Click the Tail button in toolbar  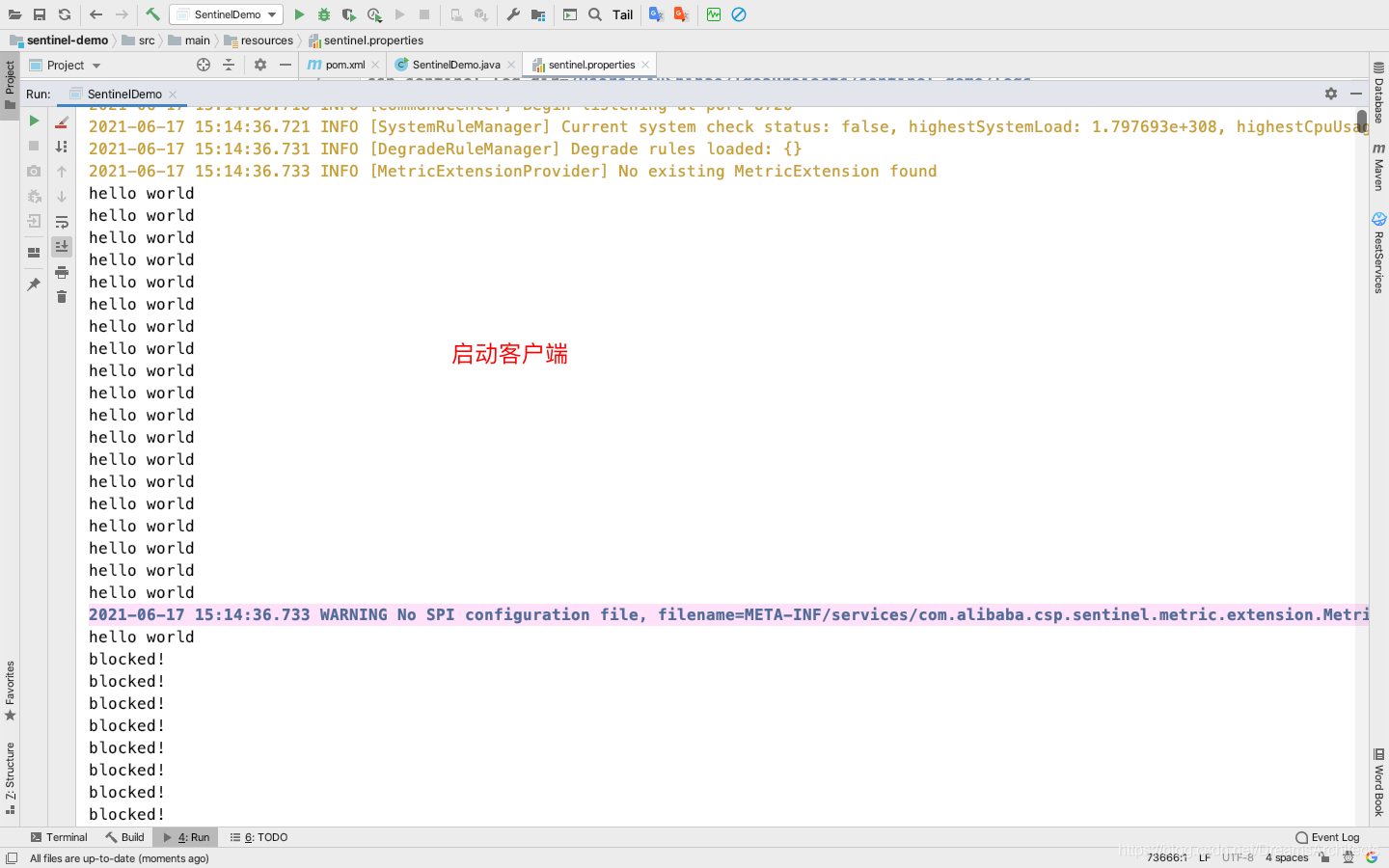[623, 14]
